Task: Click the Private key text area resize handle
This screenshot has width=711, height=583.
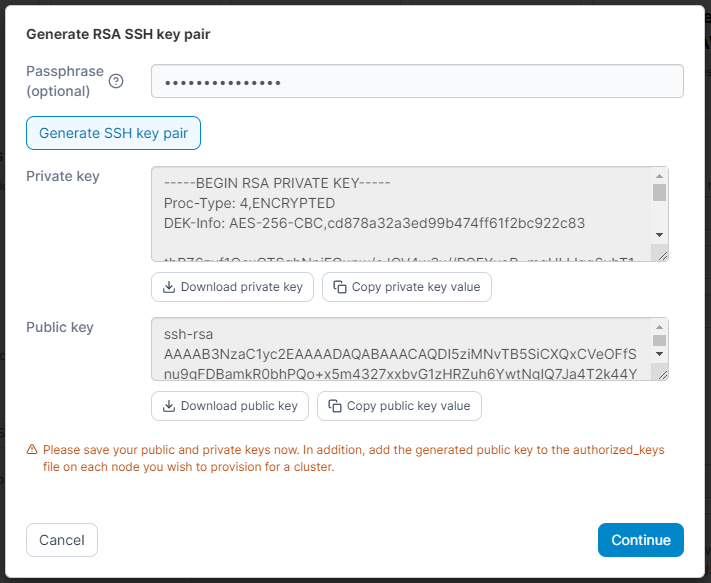Action: pos(661,255)
